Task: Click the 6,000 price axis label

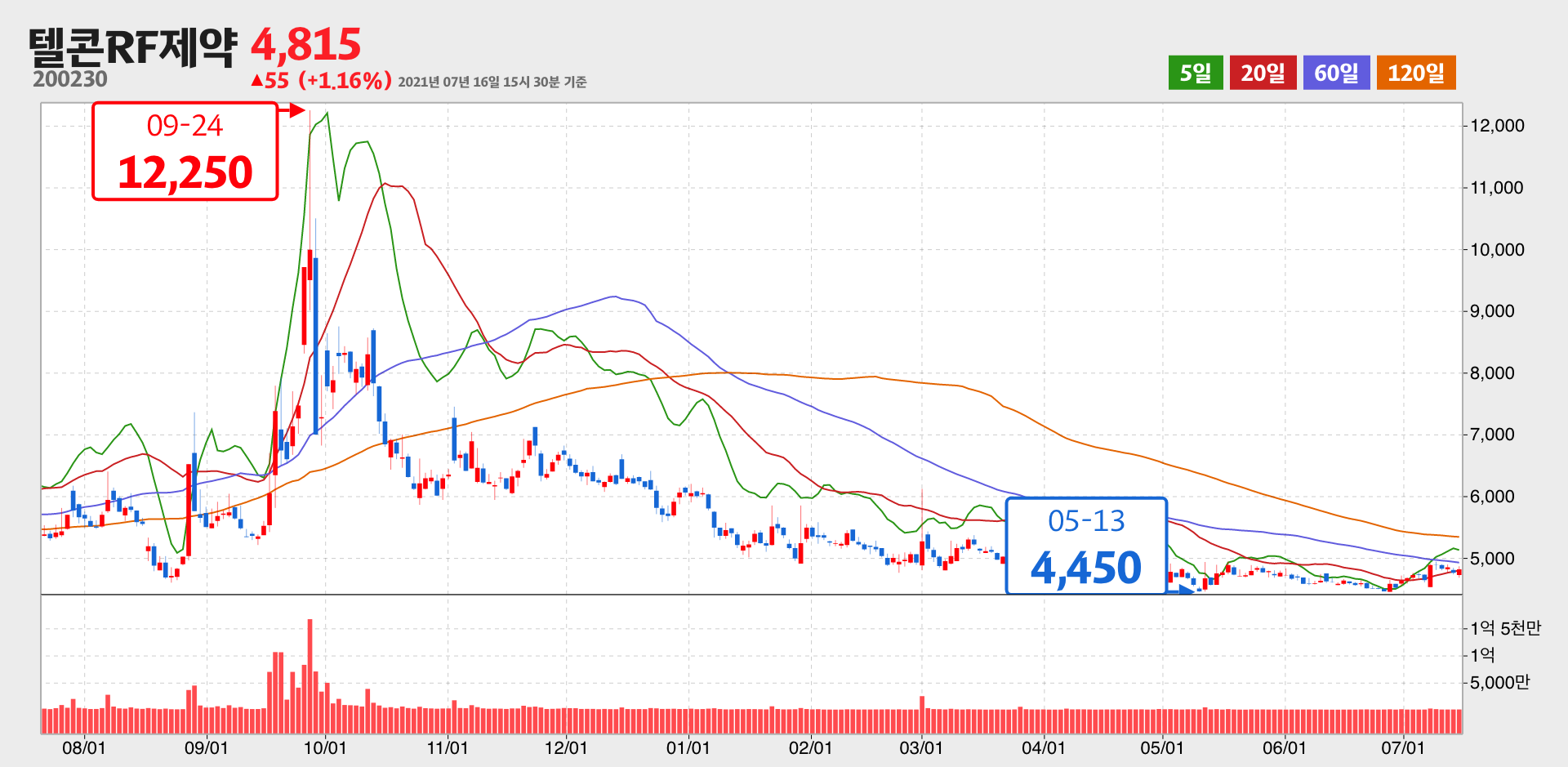Action: point(1492,497)
